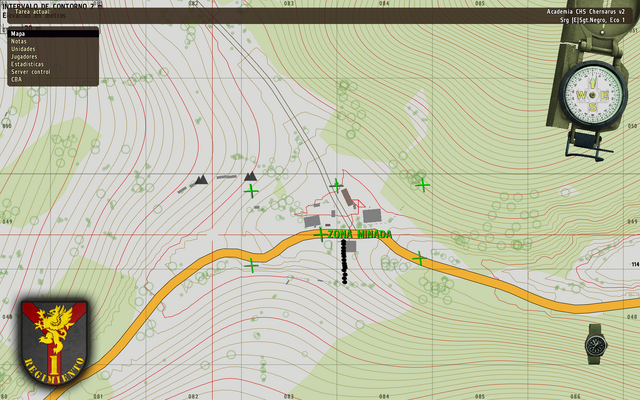This screenshot has width=640, height=400.
Task: Click the INTERVALO DE CONTORNO legend text
Action: point(51,5)
